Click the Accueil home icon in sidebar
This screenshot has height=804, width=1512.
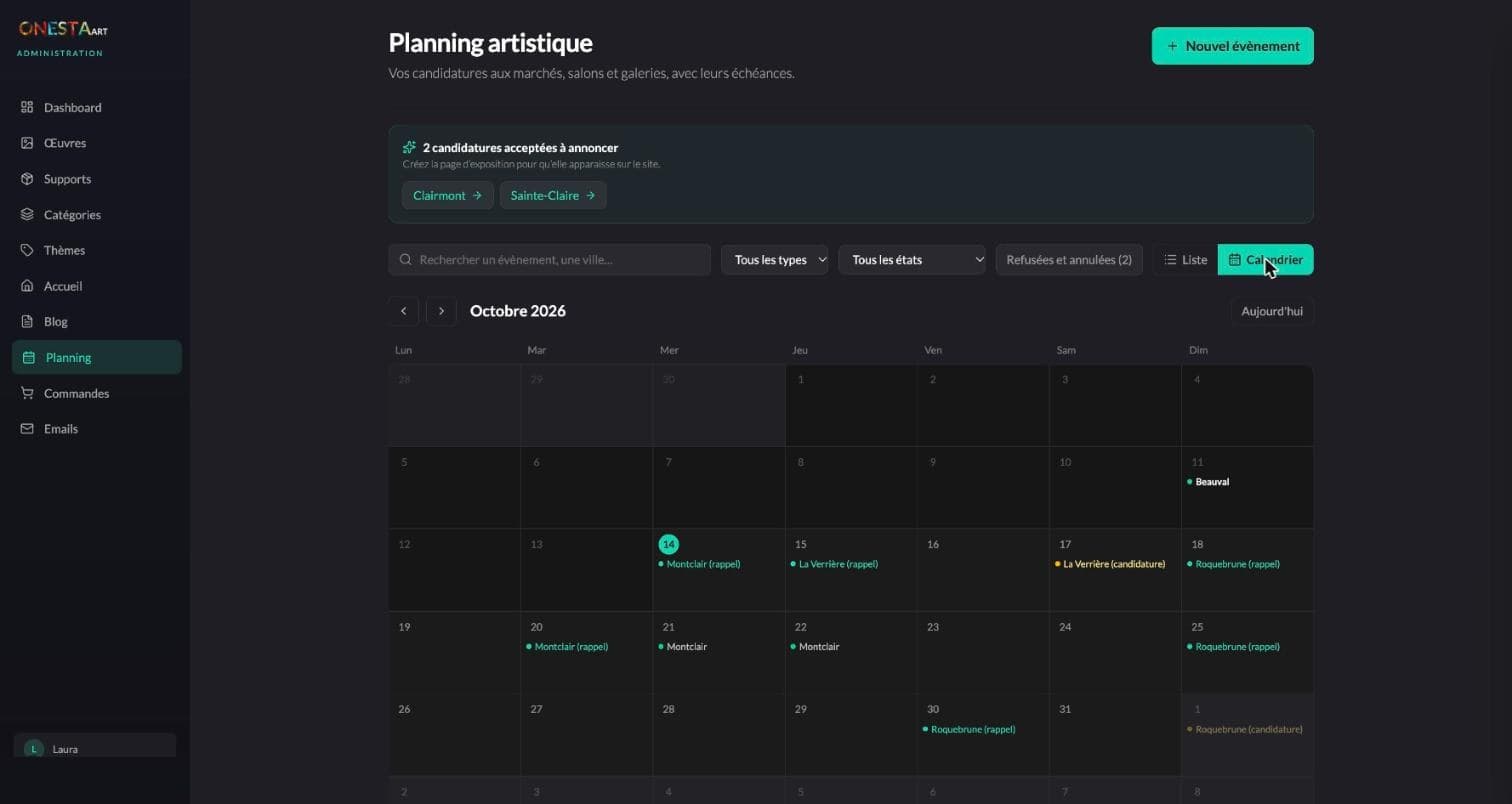[x=27, y=286]
